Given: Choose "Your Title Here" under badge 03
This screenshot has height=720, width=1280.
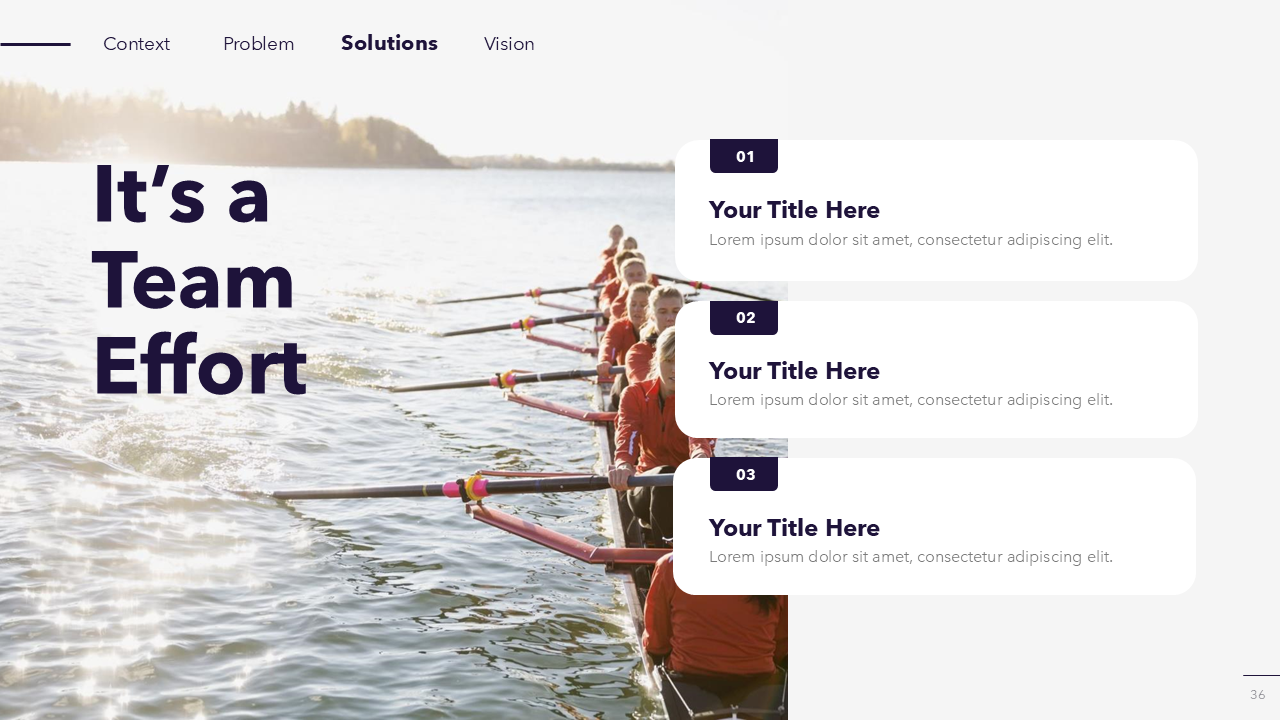Looking at the screenshot, I should tap(794, 528).
